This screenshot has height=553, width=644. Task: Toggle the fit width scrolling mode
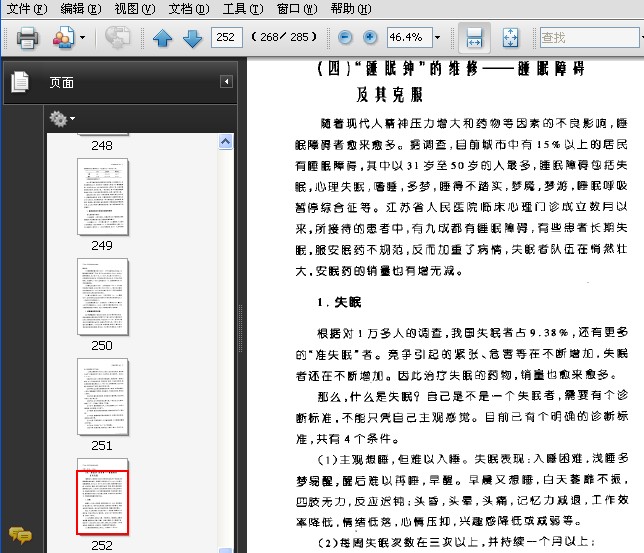coord(474,38)
